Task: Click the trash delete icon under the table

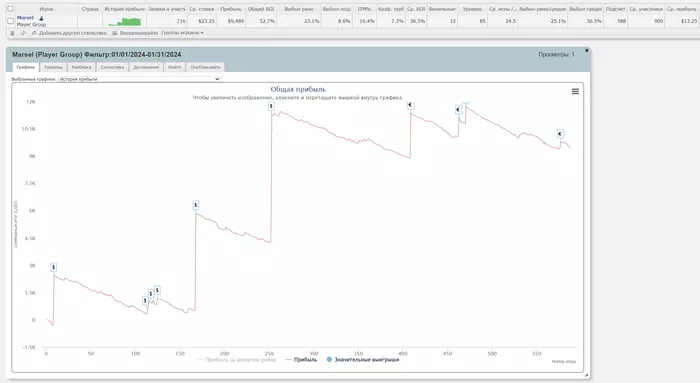Action: tap(12, 33)
